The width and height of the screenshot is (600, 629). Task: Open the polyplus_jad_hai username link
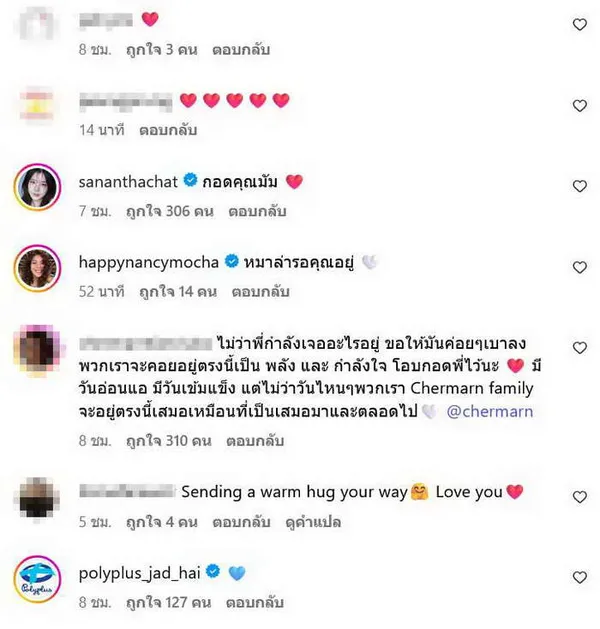[139, 573]
